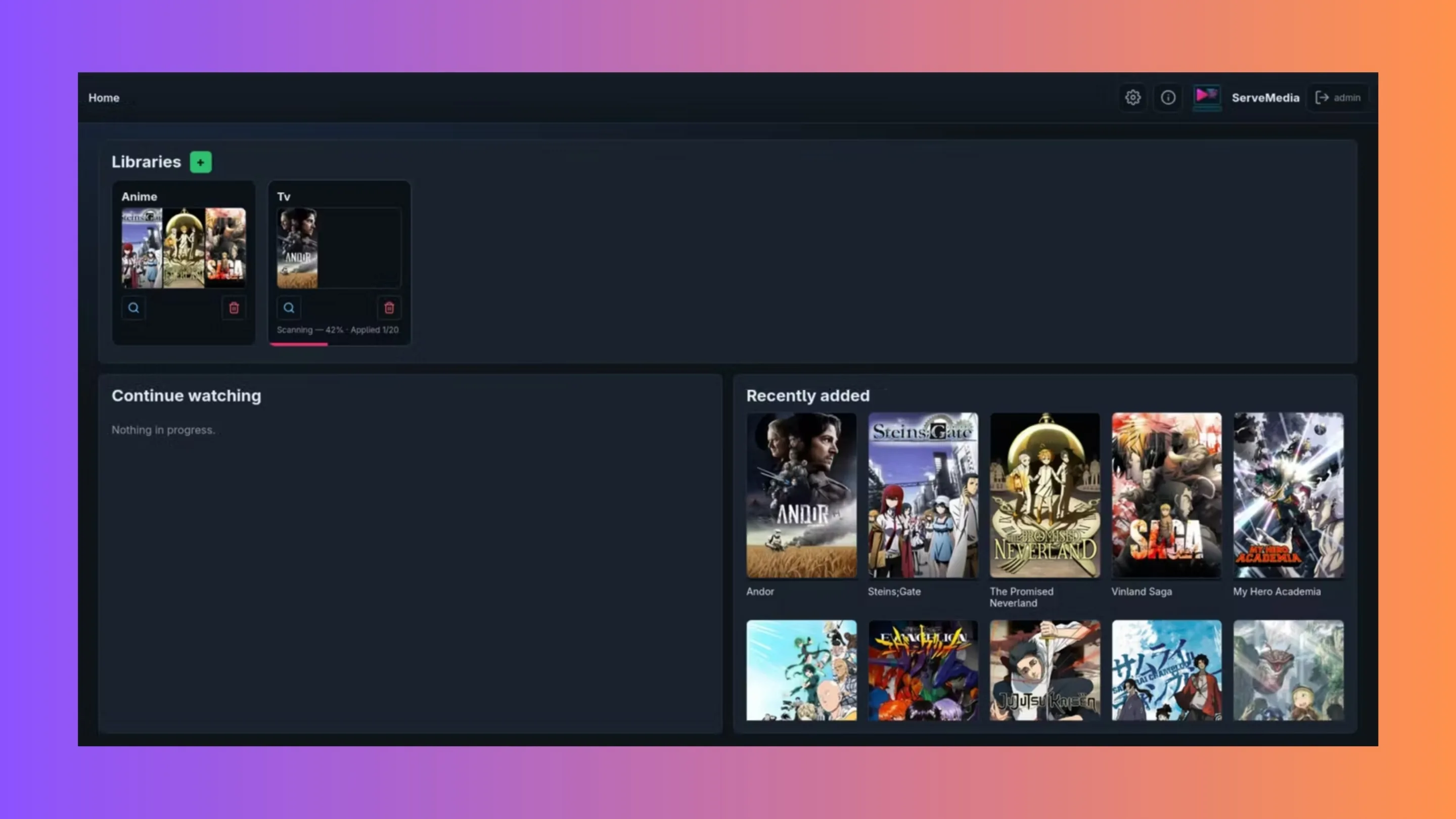This screenshot has height=819, width=1456.
Task: Open the Evangelion poster
Action: [x=923, y=670]
